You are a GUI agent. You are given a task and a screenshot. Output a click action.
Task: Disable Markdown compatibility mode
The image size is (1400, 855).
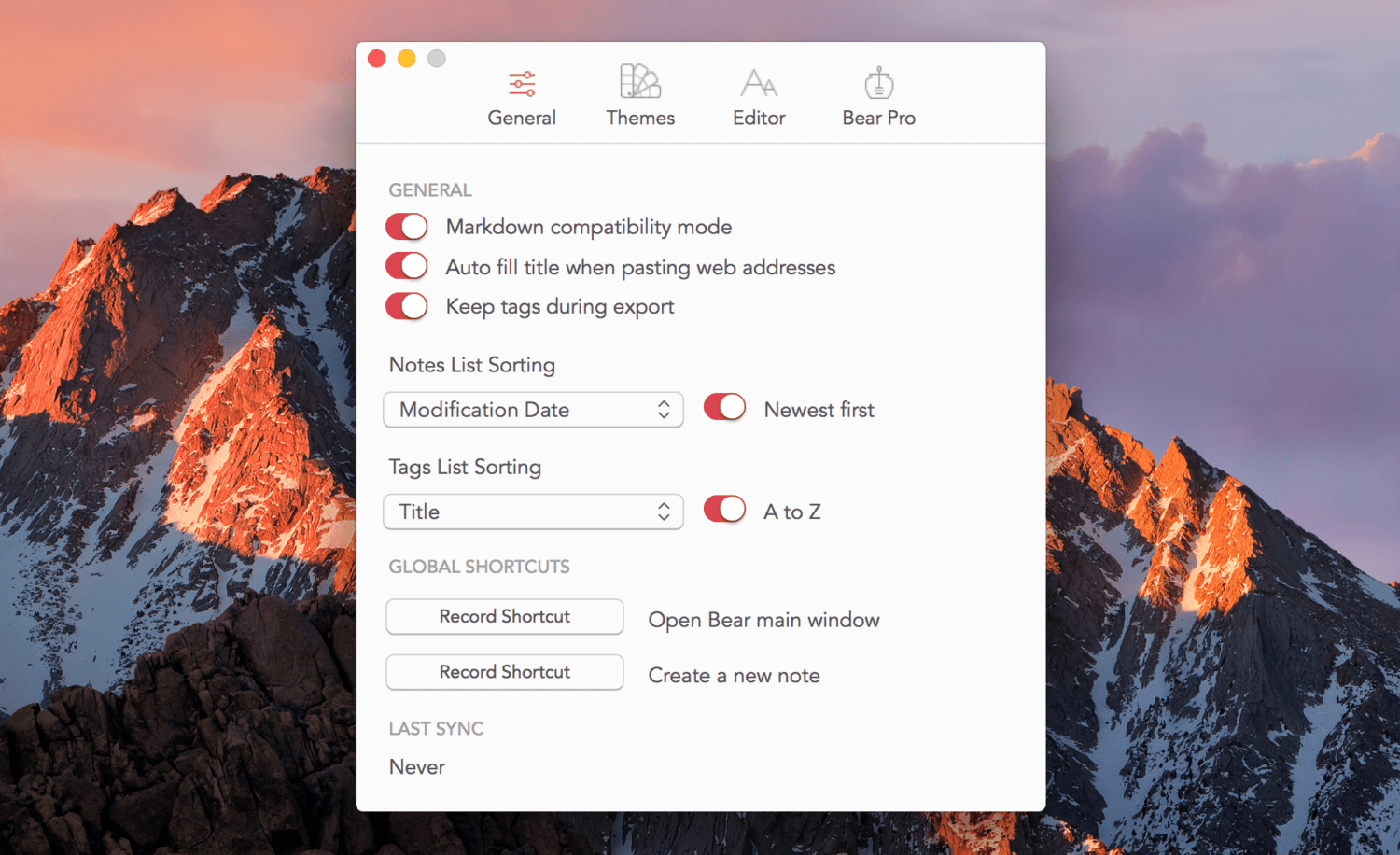(407, 227)
